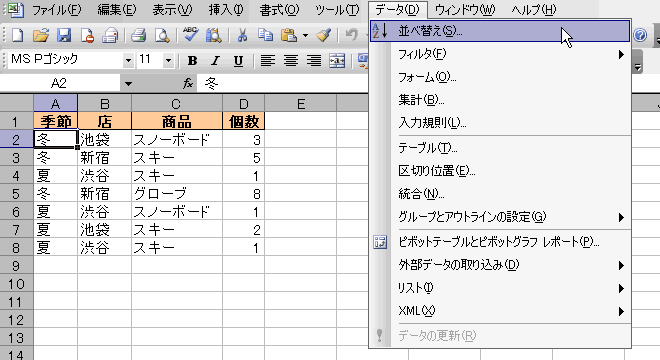Click the Copy icon

pos(265,35)
